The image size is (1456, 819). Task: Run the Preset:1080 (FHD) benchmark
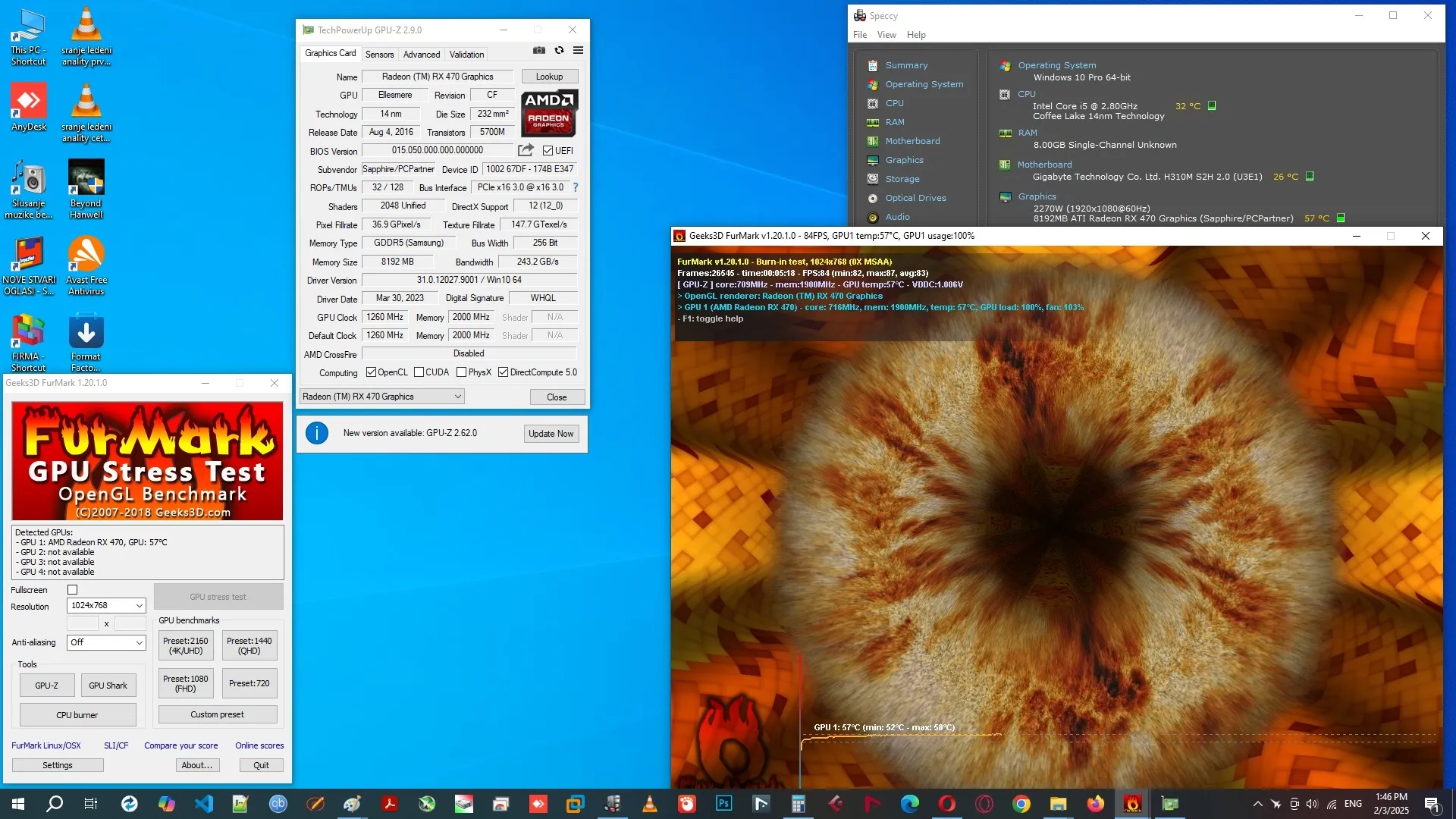pyautogui.click(x=186, y=684)
